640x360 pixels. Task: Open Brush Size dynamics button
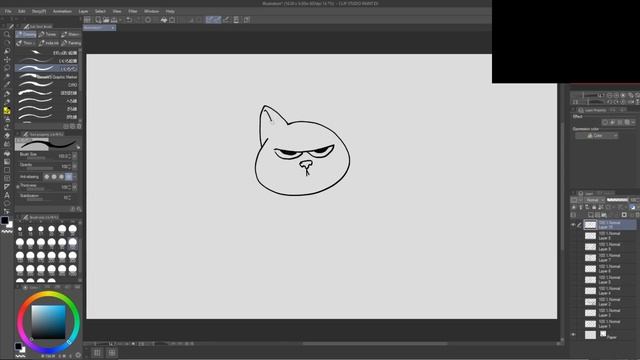75,156
